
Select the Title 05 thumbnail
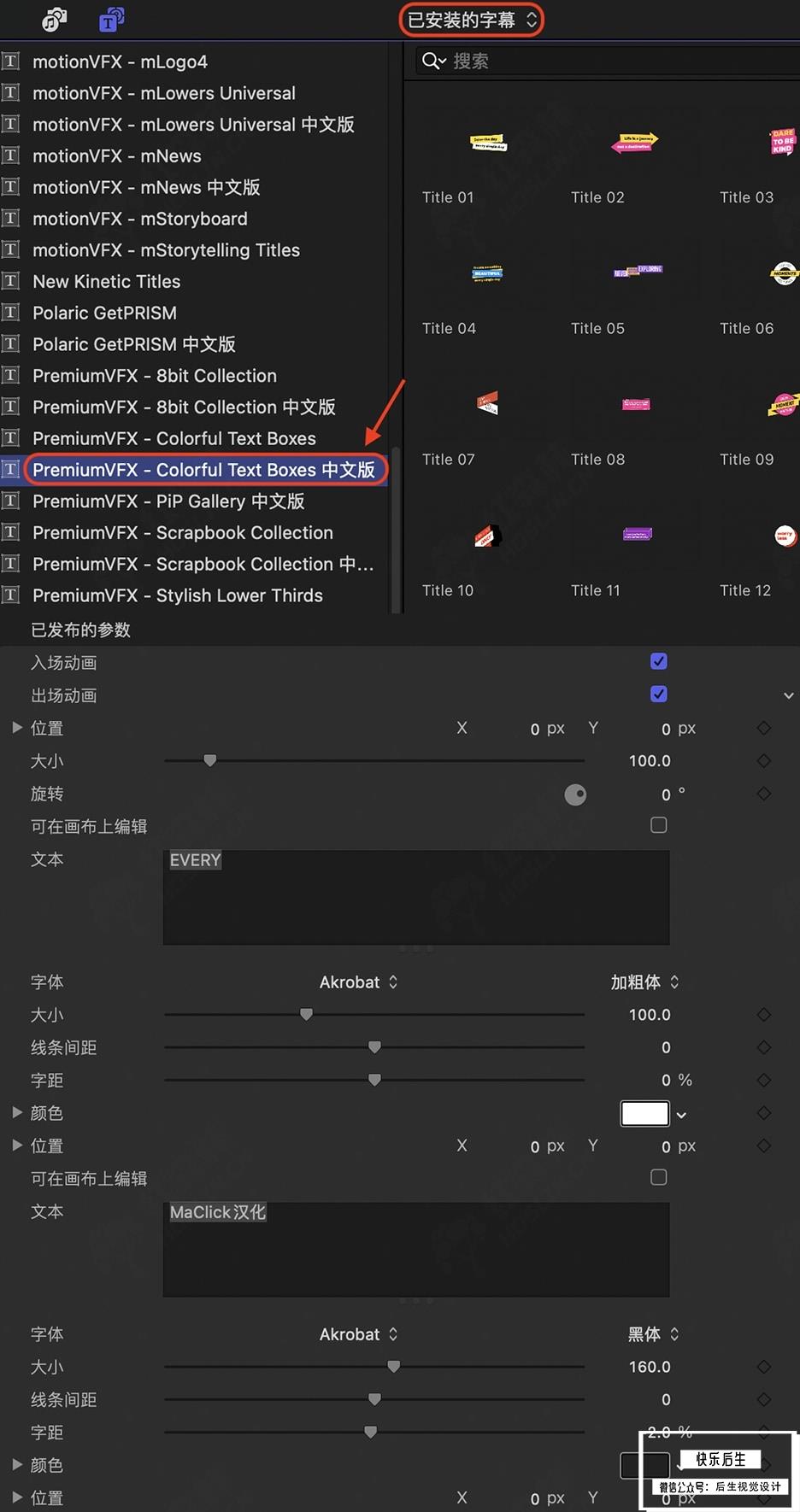(x=638, y=272)
